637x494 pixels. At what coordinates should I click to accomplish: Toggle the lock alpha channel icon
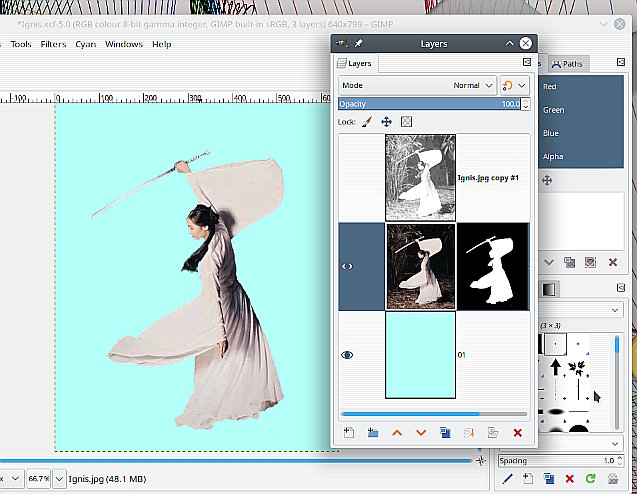click(407, 122)
